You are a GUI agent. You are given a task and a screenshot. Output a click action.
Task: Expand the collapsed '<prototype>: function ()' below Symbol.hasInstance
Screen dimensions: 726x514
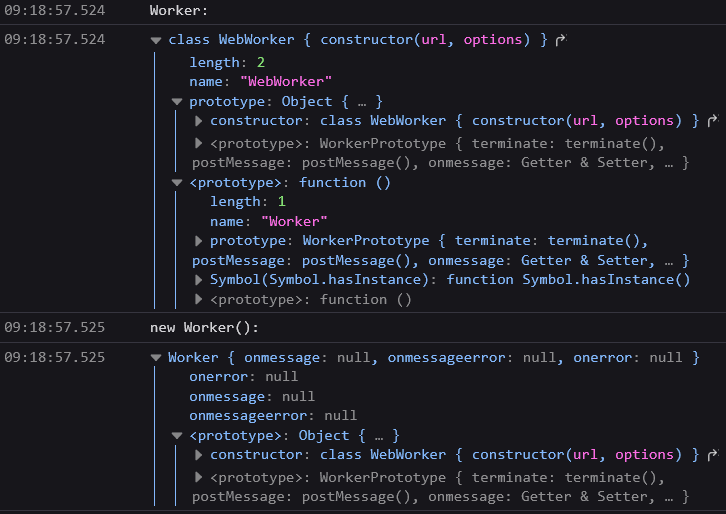(x=198, y=300)
